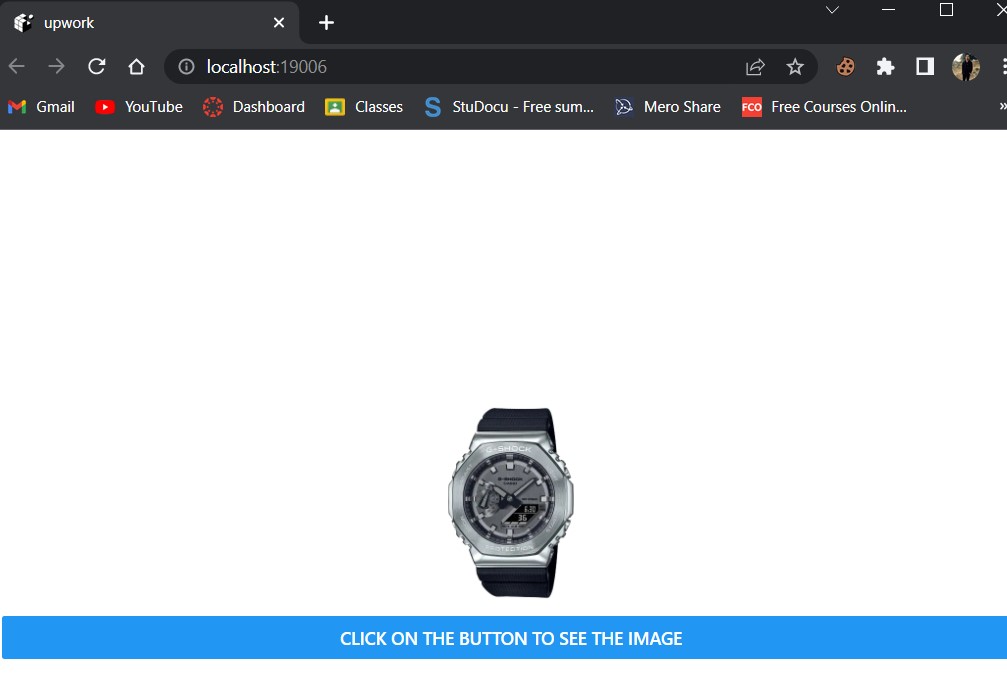1007x681 pixels.
Task: Click the share icon in the address bar
Action: tap(755, 66)
